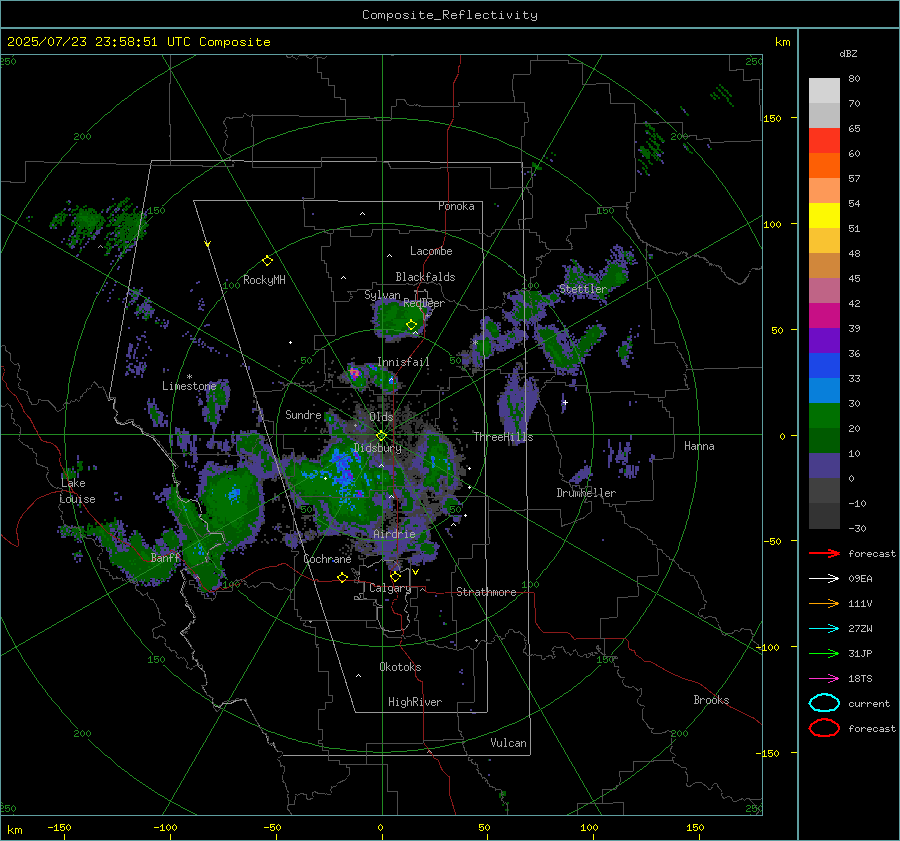Click the Airdrie label
900x841 pixels.
click(394, 534)
